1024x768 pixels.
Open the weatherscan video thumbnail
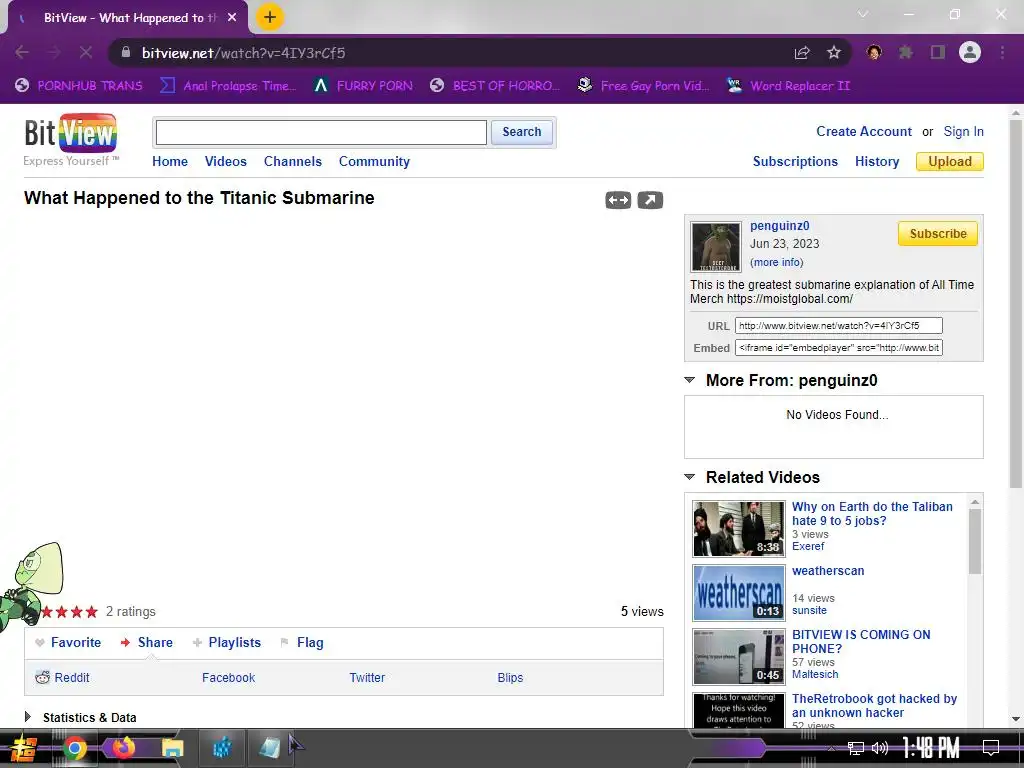(x=739, y=592)
